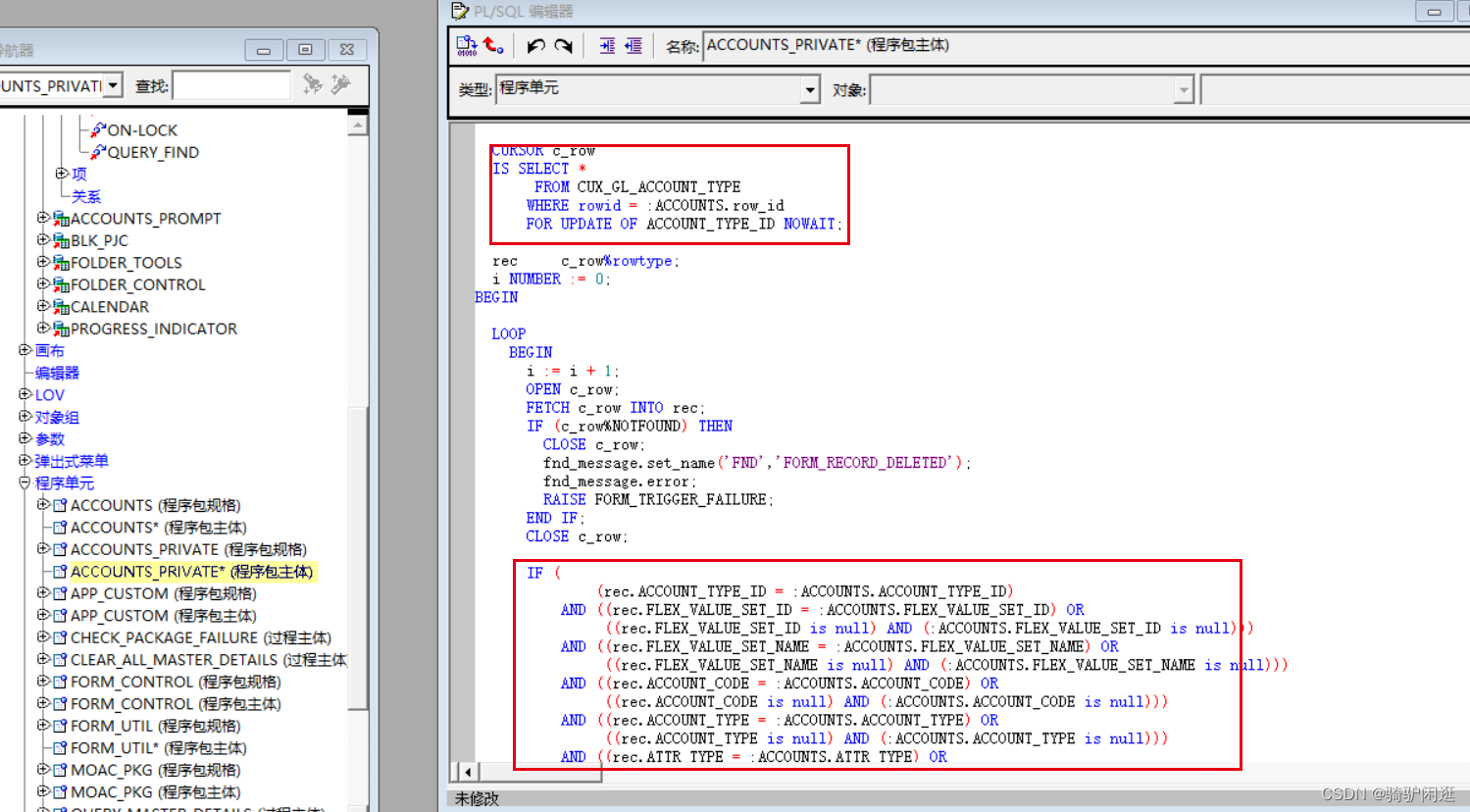Expand the 弹出式菜单 popup menus node
This screenshot has width=1470, height=812.
pos(25,461)
